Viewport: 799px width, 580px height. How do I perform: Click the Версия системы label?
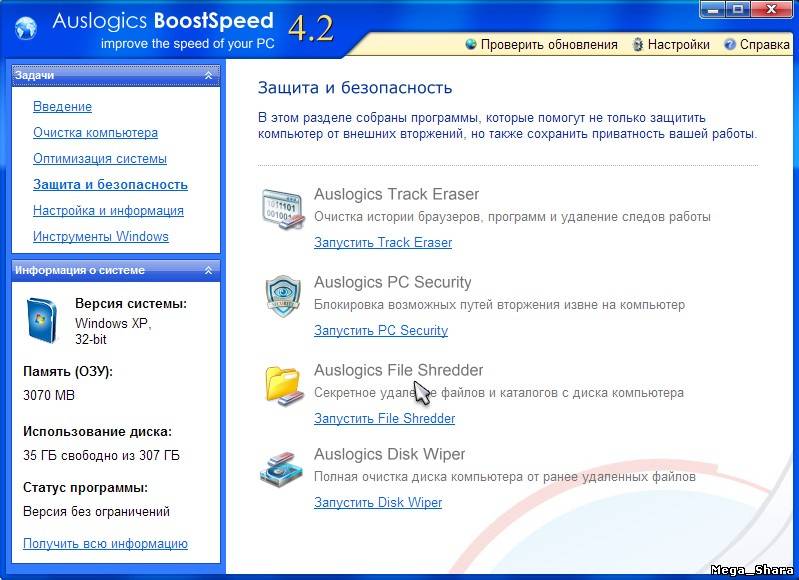(131, 304)
